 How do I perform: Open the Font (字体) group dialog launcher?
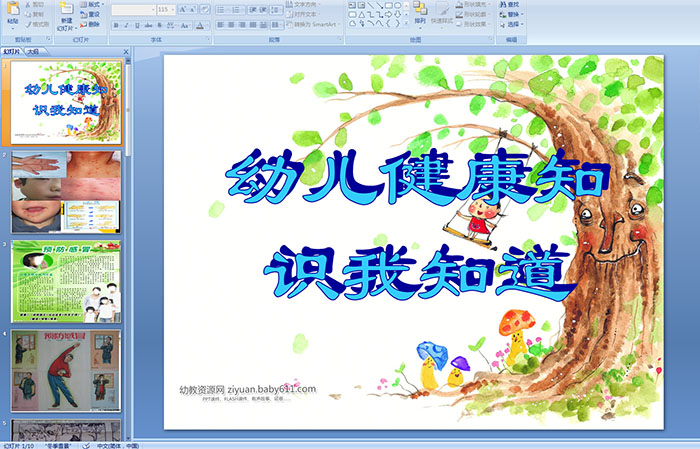208,39
